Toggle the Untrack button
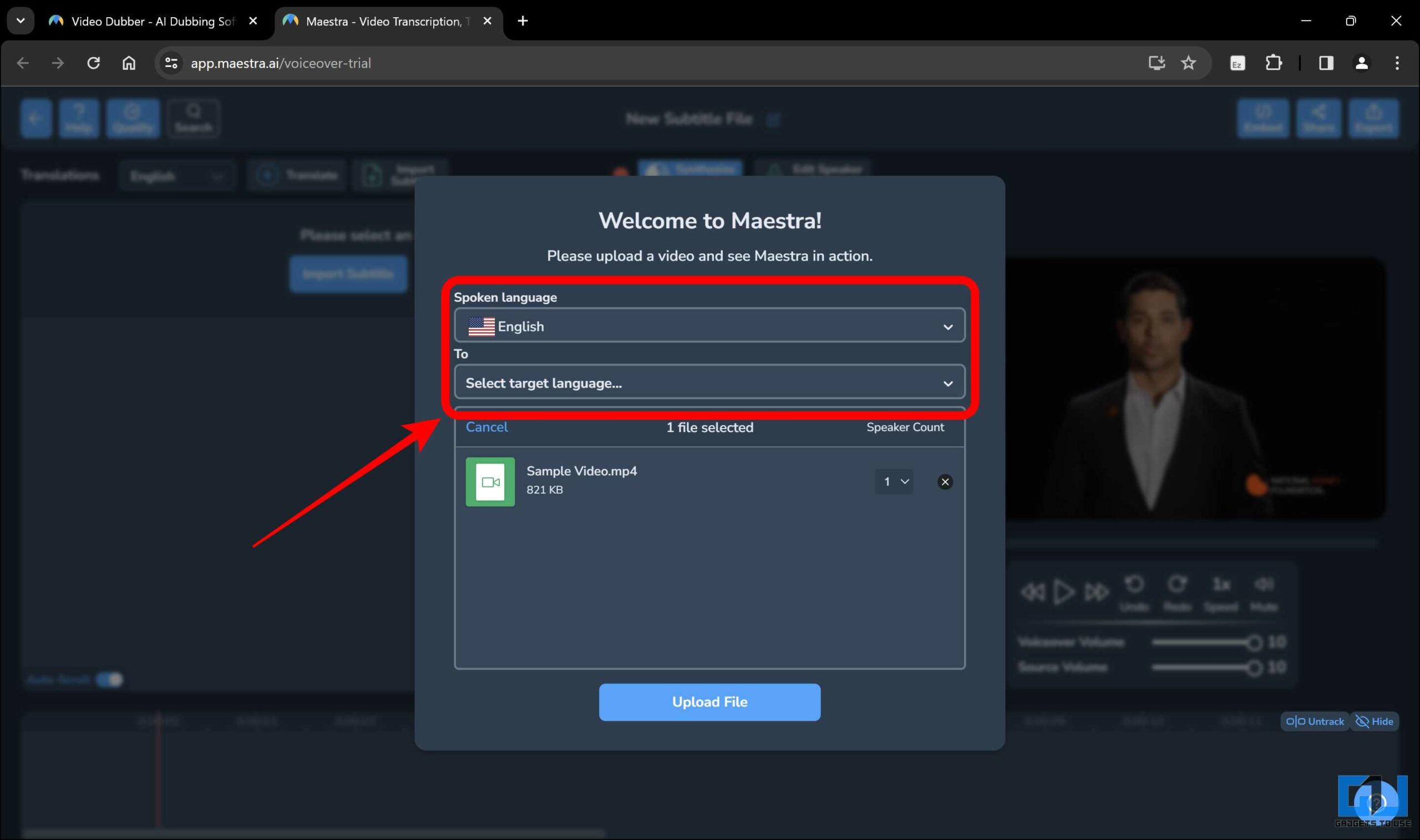This screenshot has width=1420, height=840. coord(1315,721)
